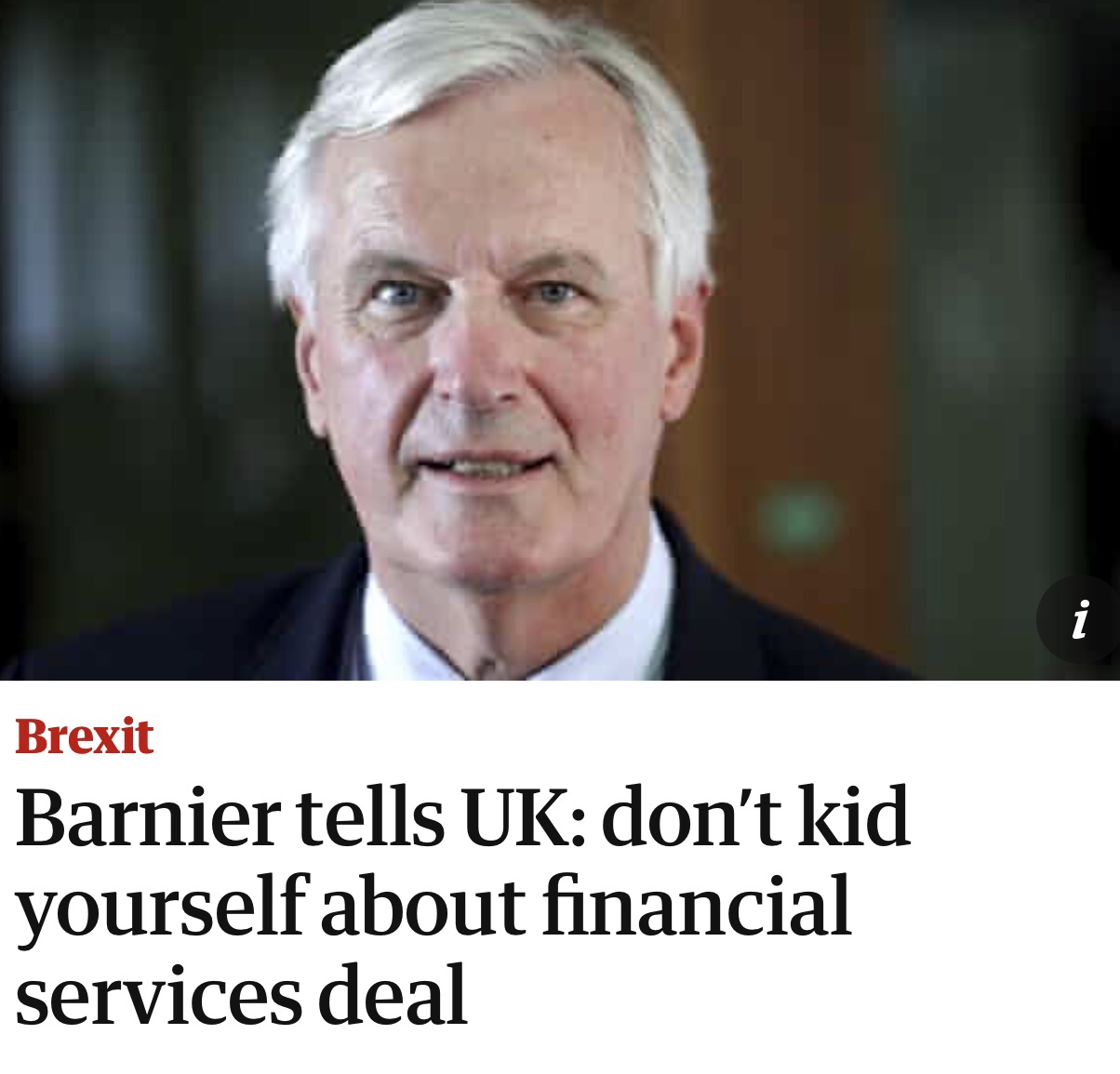Click the word "services" in the headline
The height and width of the screenshot is (1074, 1120).
tap(157, 996)
